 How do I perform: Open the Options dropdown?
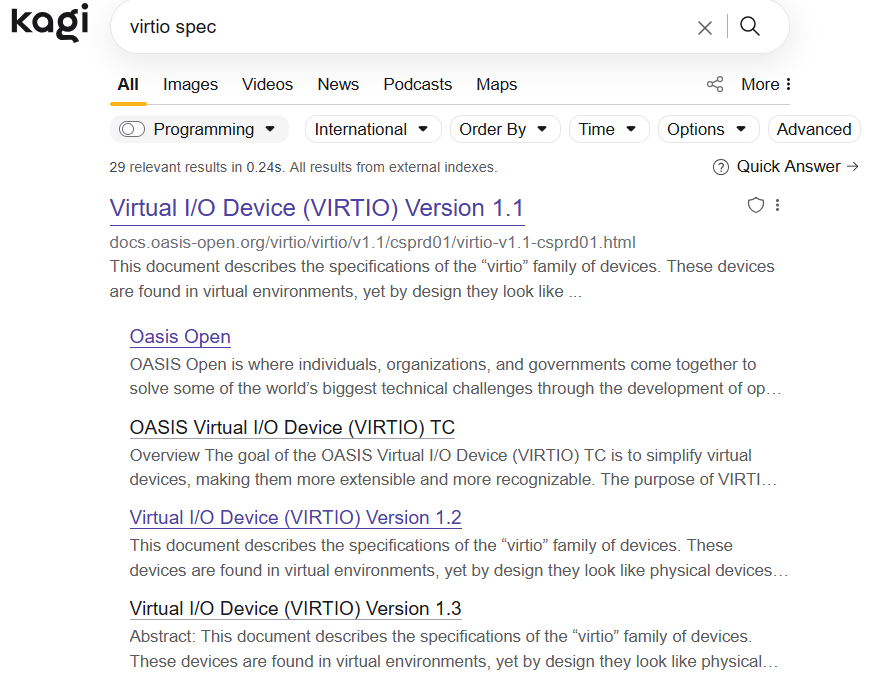pyautogui.click(x=707, y=129)
